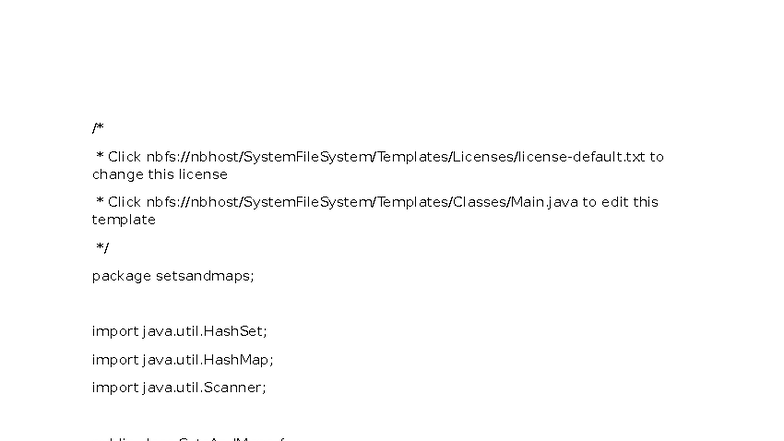Click 'HashMap' in the import statement
Image resolution: width=784 pixels, height=441 pixels.
click(238, 359)
